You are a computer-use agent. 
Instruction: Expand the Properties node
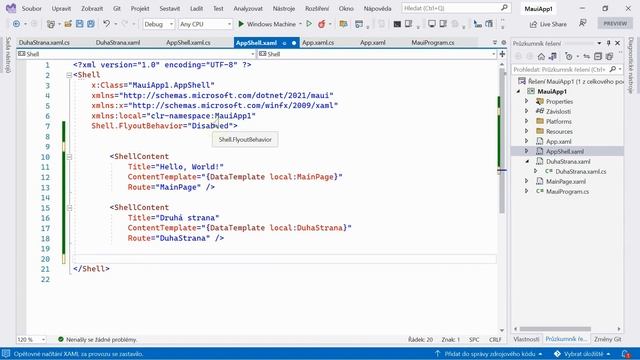coord(527,101)
